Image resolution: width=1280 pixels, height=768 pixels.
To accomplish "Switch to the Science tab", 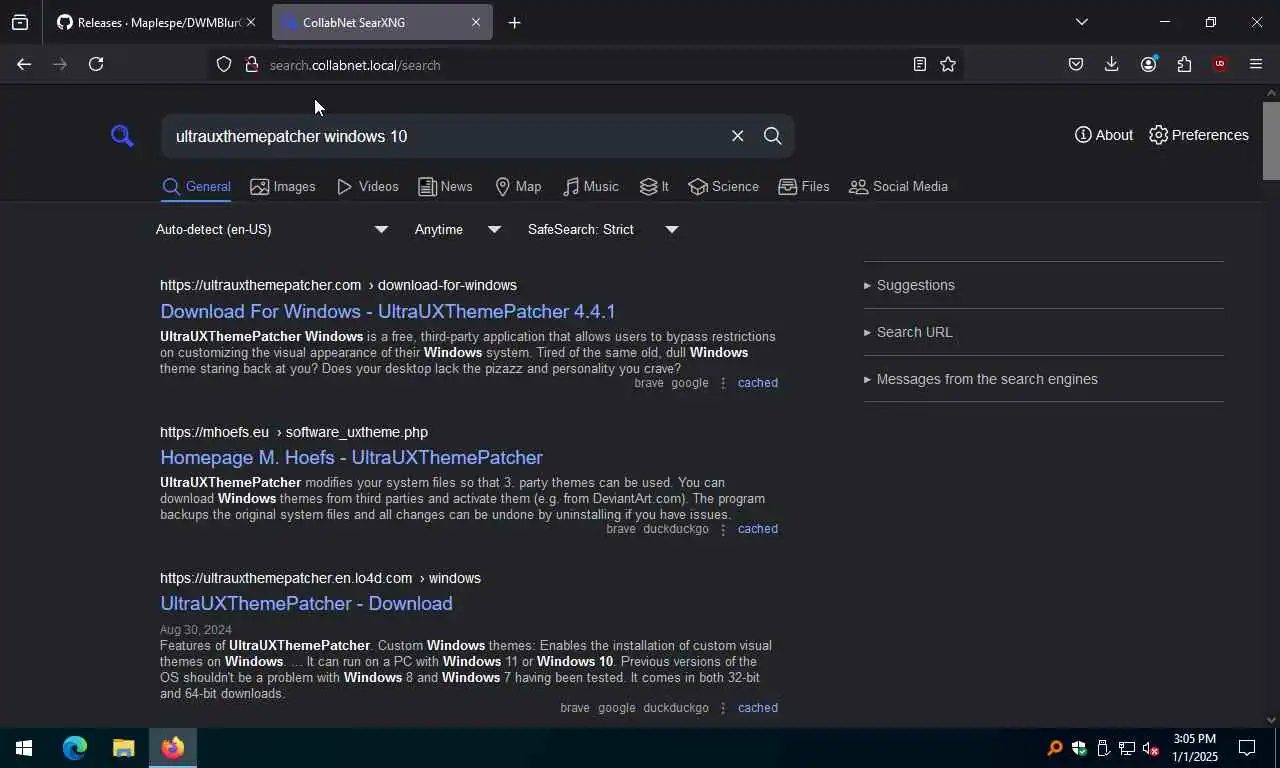I will click(x=723, y=187).
